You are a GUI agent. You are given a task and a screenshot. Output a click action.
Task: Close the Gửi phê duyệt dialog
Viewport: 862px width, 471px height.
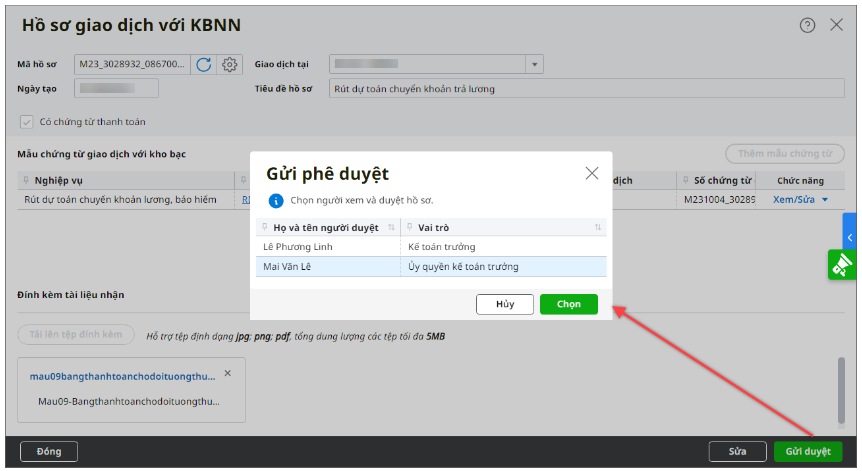tap(592, 173)
